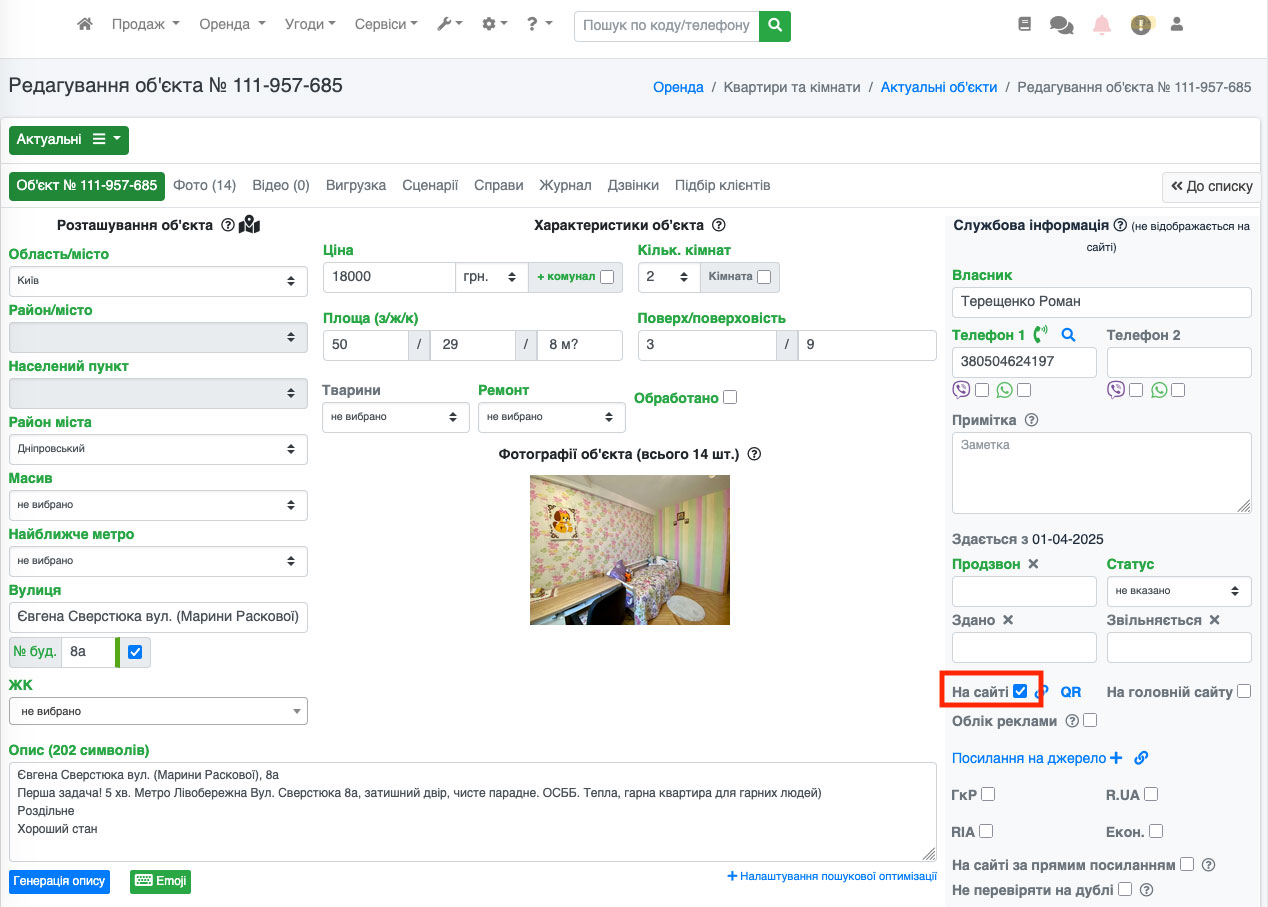Open the user profile icon
Screen dimensions: 1268x907
point(1176,24)
